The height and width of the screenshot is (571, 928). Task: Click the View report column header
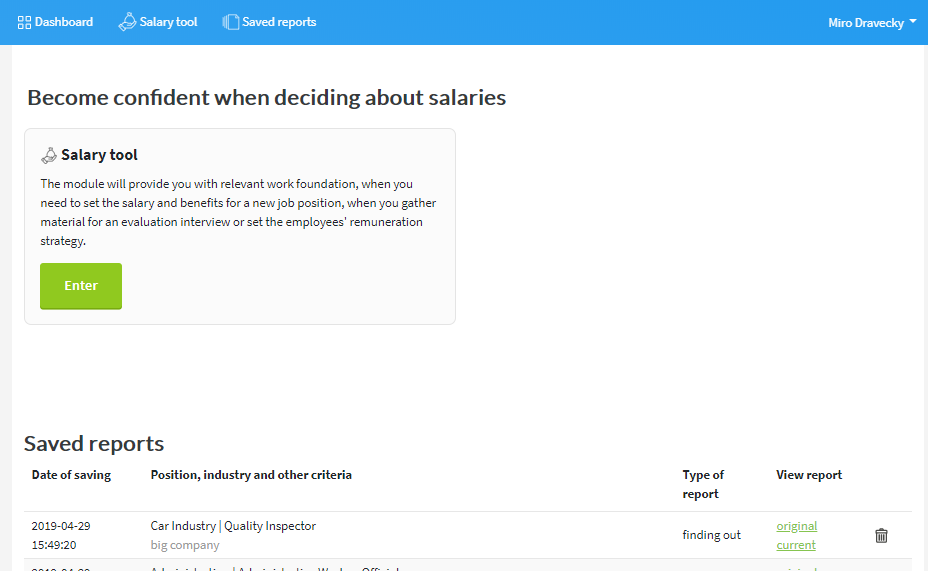coord(809,475)
